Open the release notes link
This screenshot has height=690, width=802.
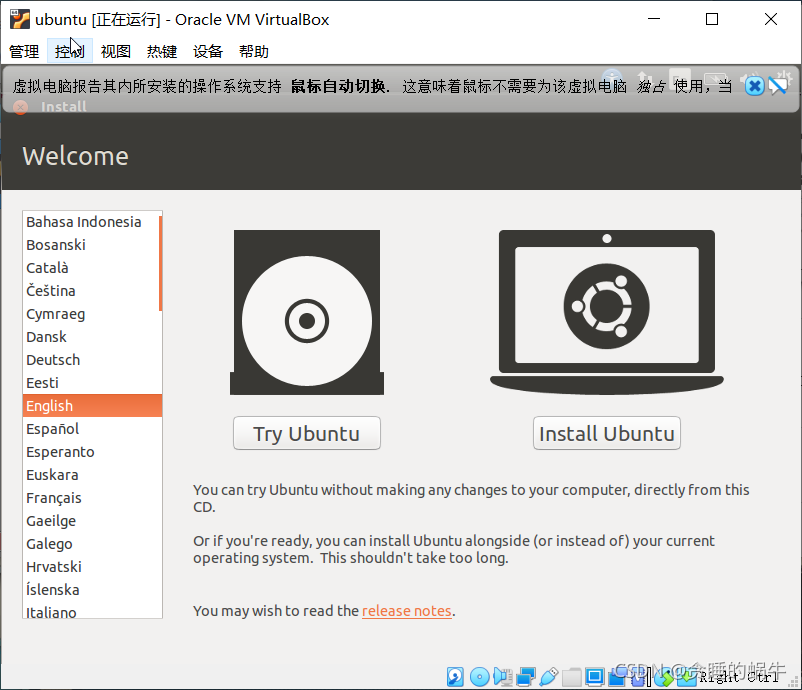tap(407, 611)
